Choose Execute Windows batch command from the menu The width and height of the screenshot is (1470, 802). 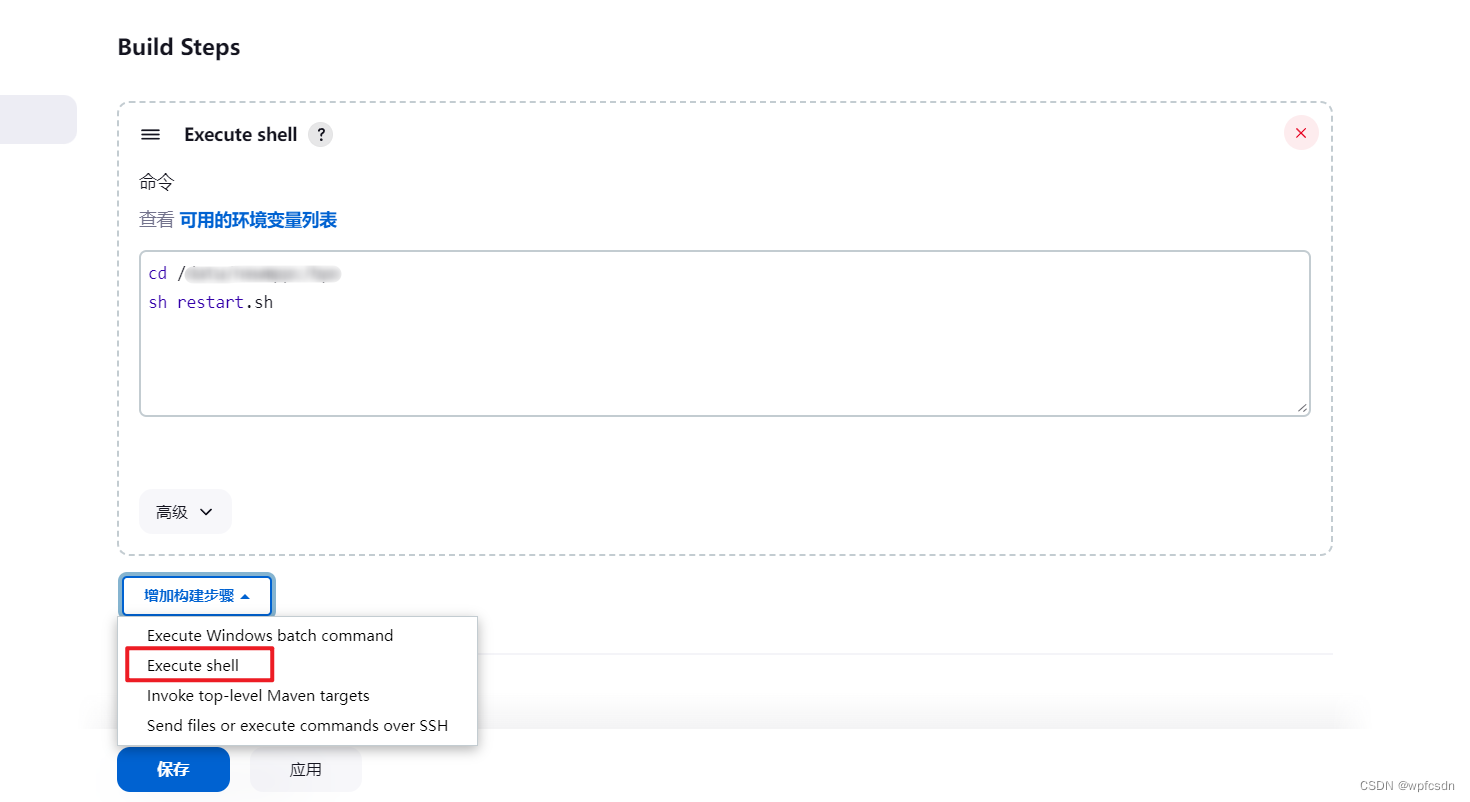tap(270, 635)
